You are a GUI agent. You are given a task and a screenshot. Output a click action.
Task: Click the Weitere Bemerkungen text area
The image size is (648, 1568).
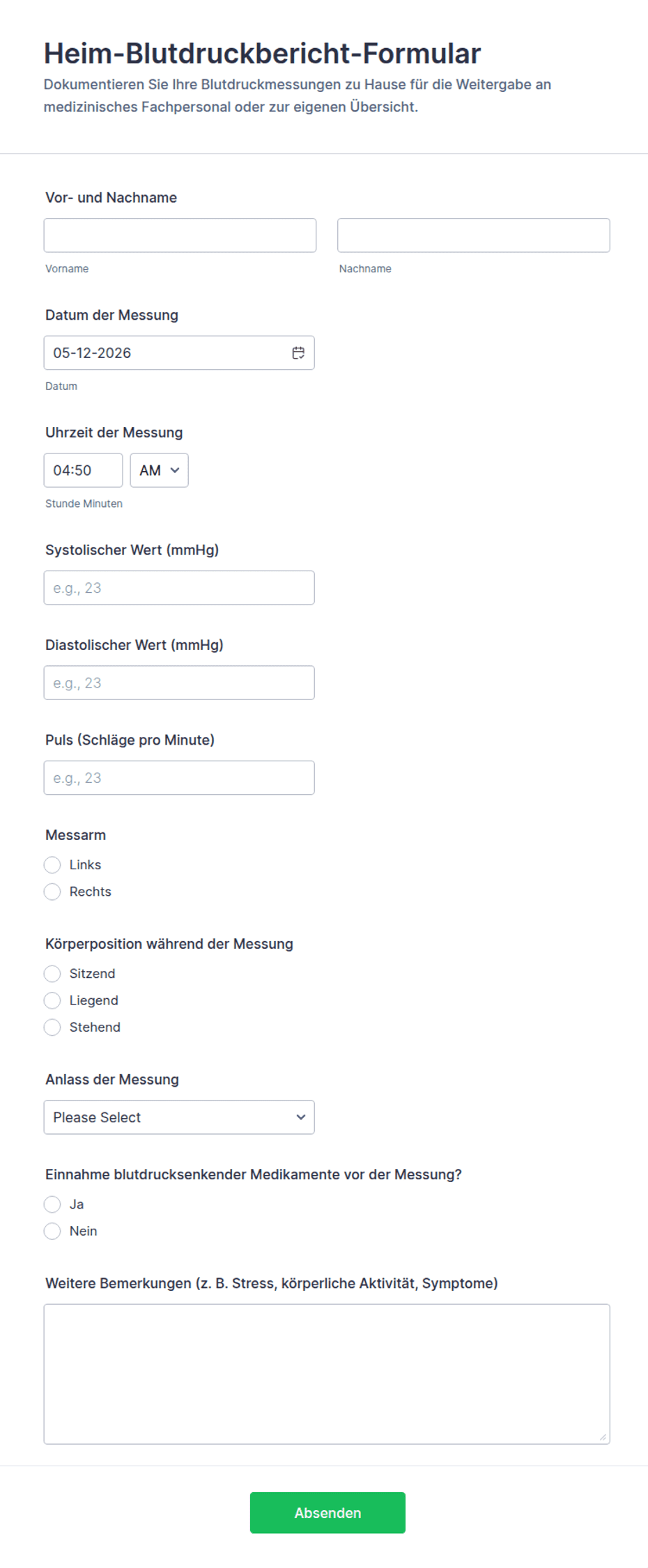tap(327, 1374)
